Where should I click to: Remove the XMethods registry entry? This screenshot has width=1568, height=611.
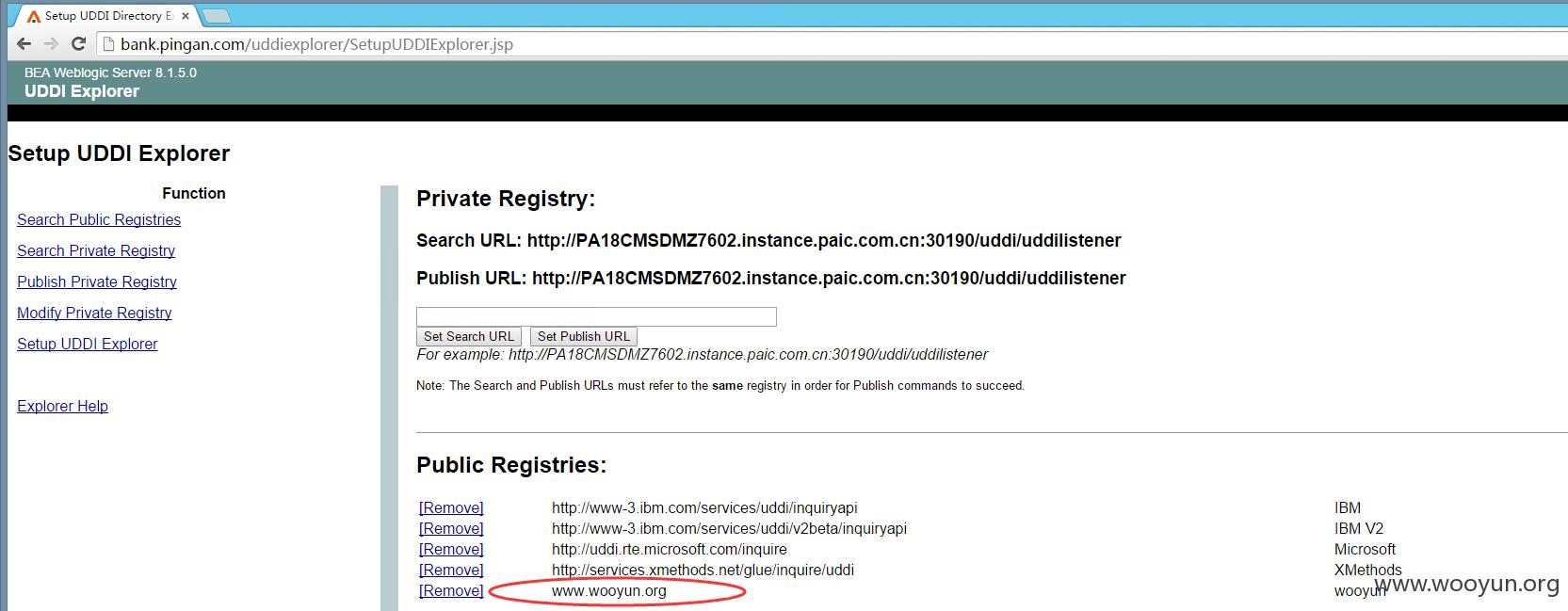click(451, 570)
